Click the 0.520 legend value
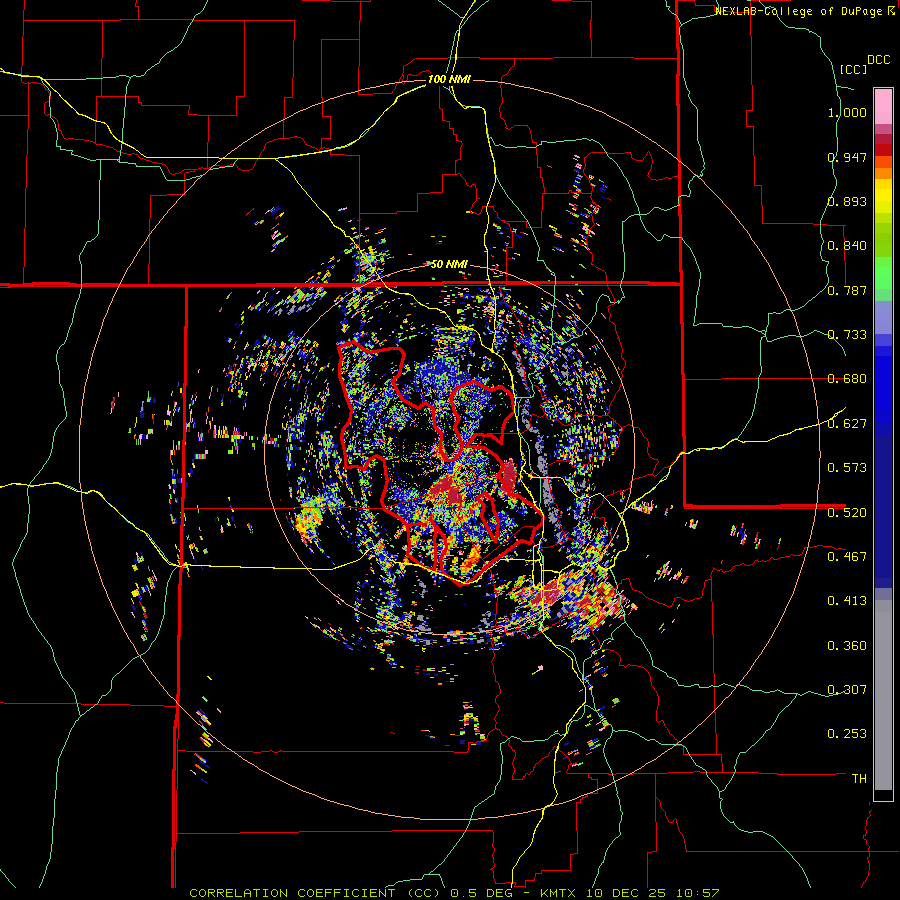This screenshot has width=900, height=900. 847,512
